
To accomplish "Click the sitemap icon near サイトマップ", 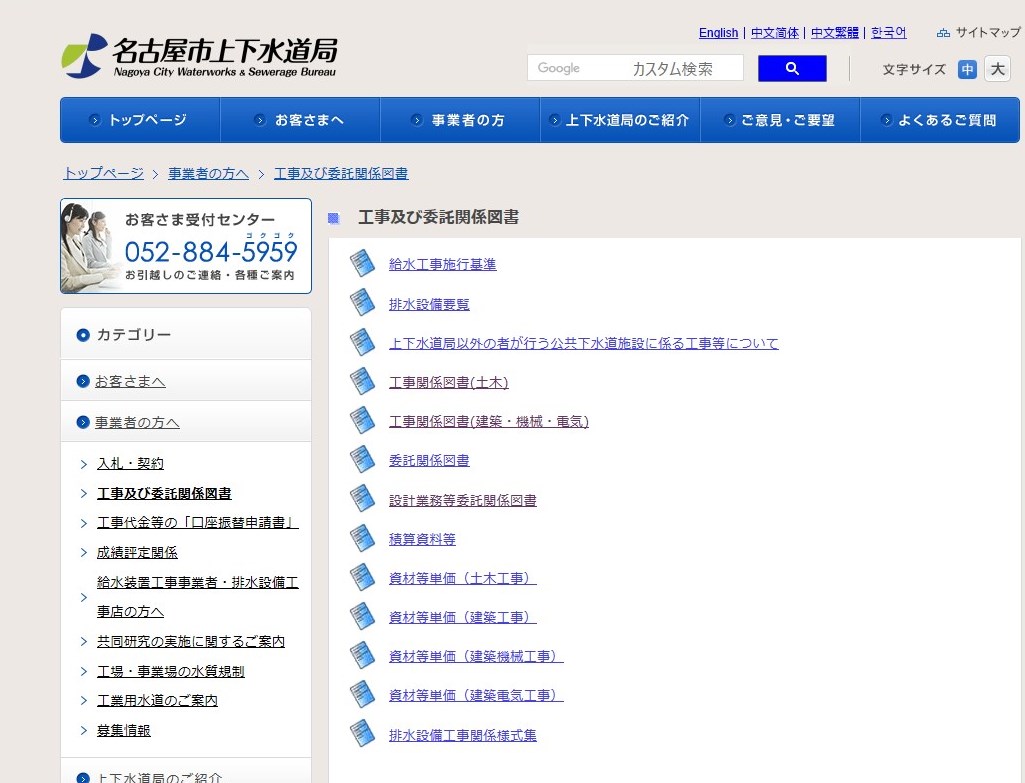I will 943,33.
